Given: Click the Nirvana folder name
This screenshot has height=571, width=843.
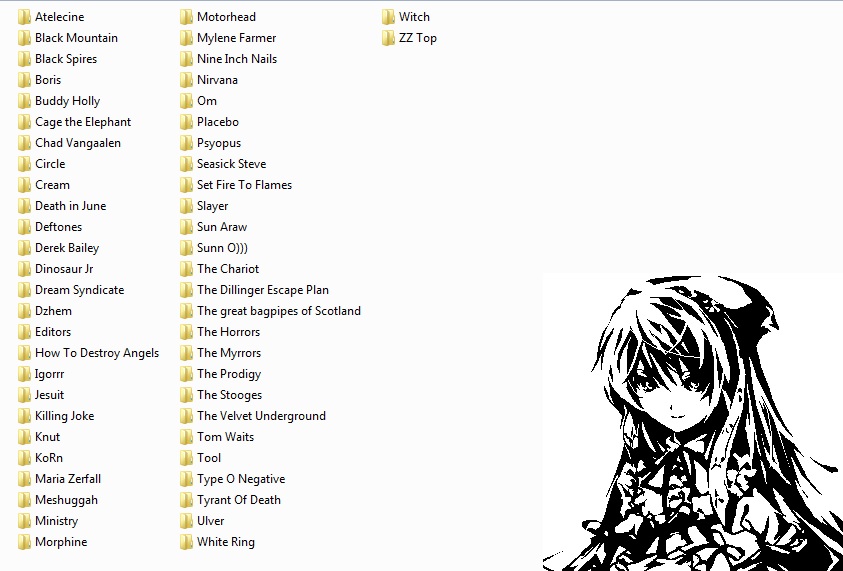Looking at the screenshot, I should pos(217,80).
